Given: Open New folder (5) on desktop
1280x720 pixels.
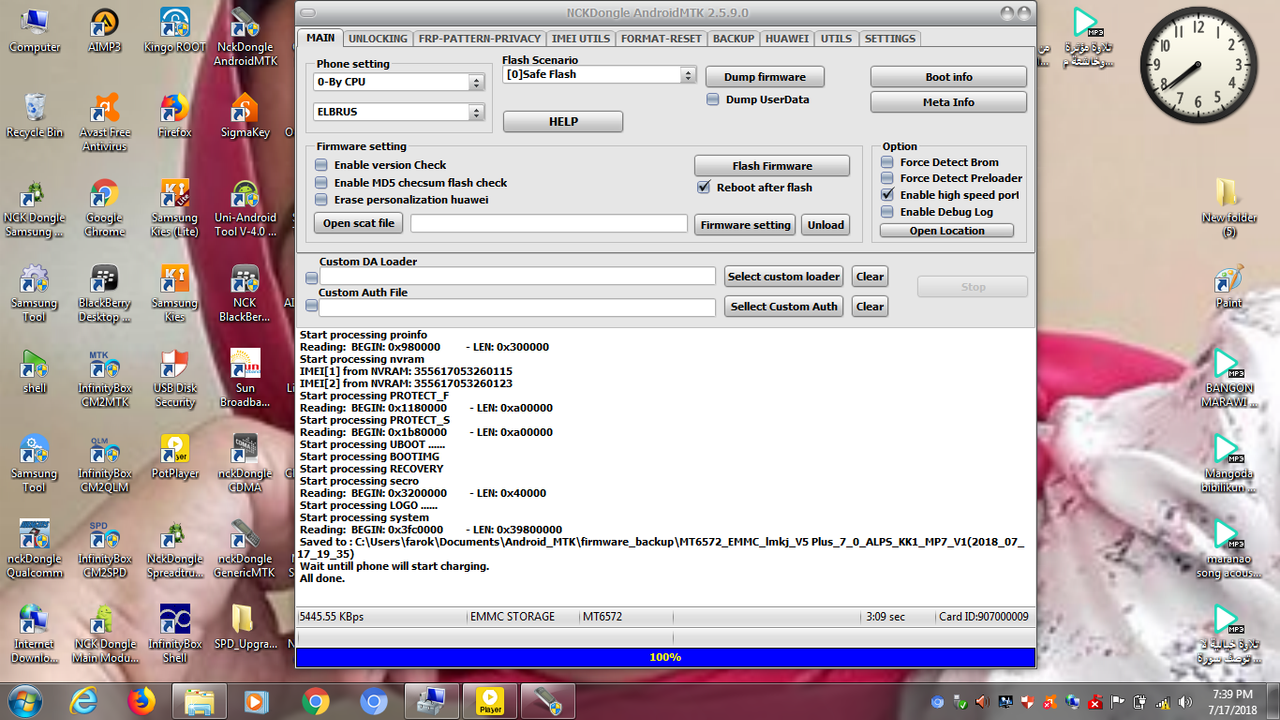Looking at the screenshot, I should point(1229,208).
